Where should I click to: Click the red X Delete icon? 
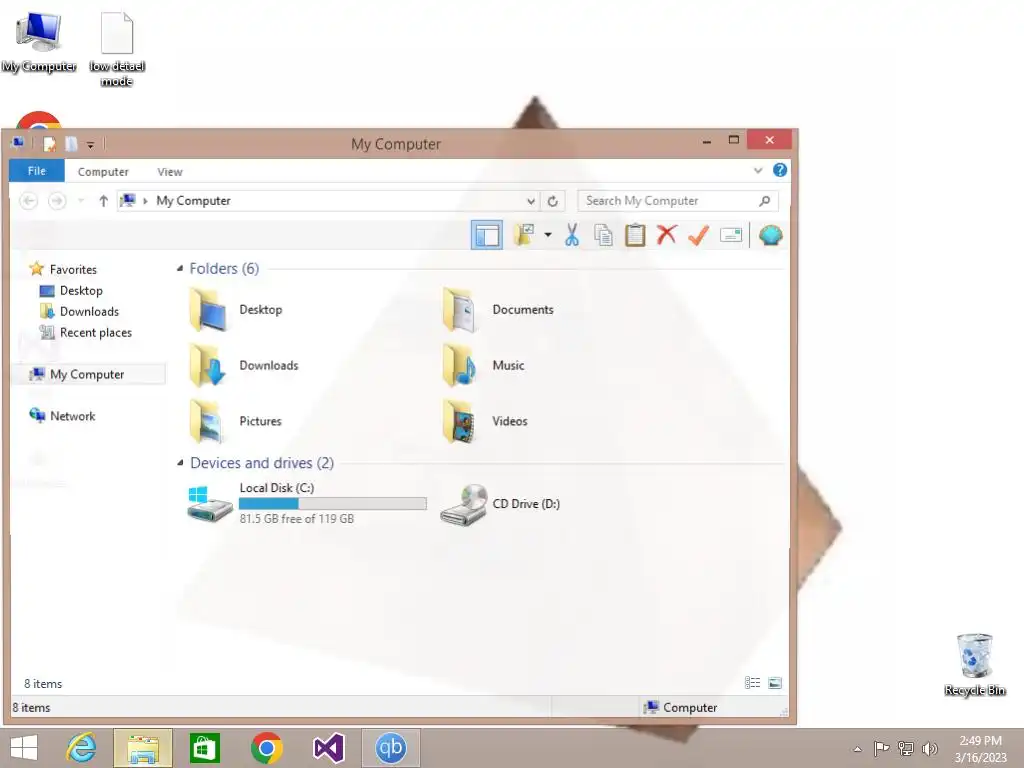coord(667,235)
